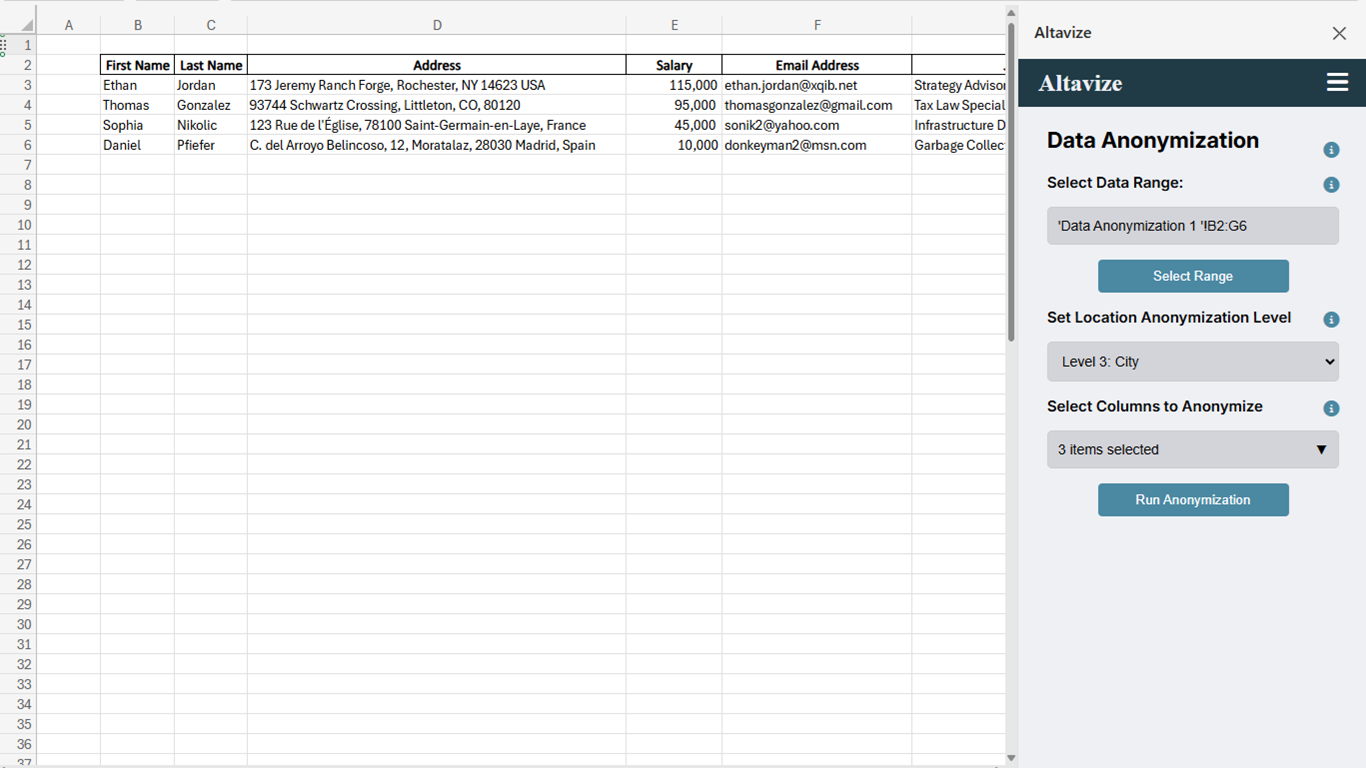
Task: Select row 2 header
Action: 18,65
